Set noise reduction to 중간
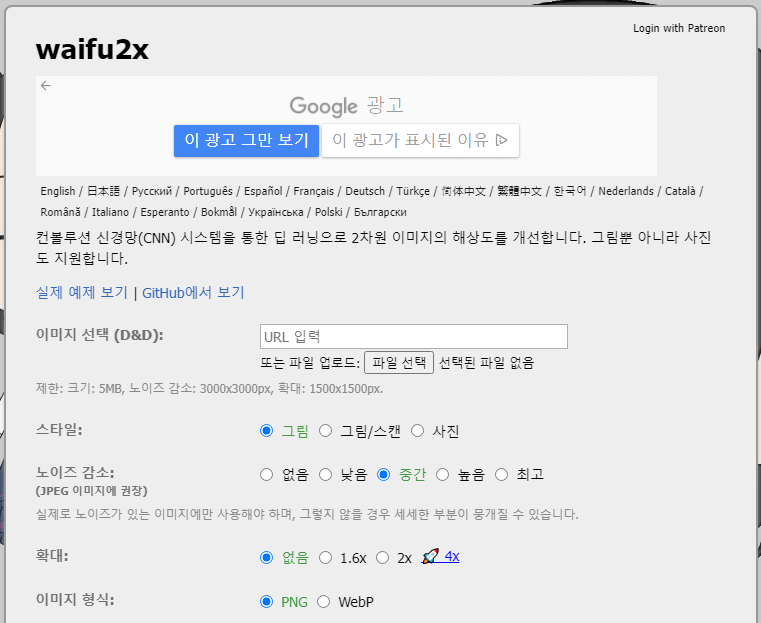761x623 pixels. point(383,474)
